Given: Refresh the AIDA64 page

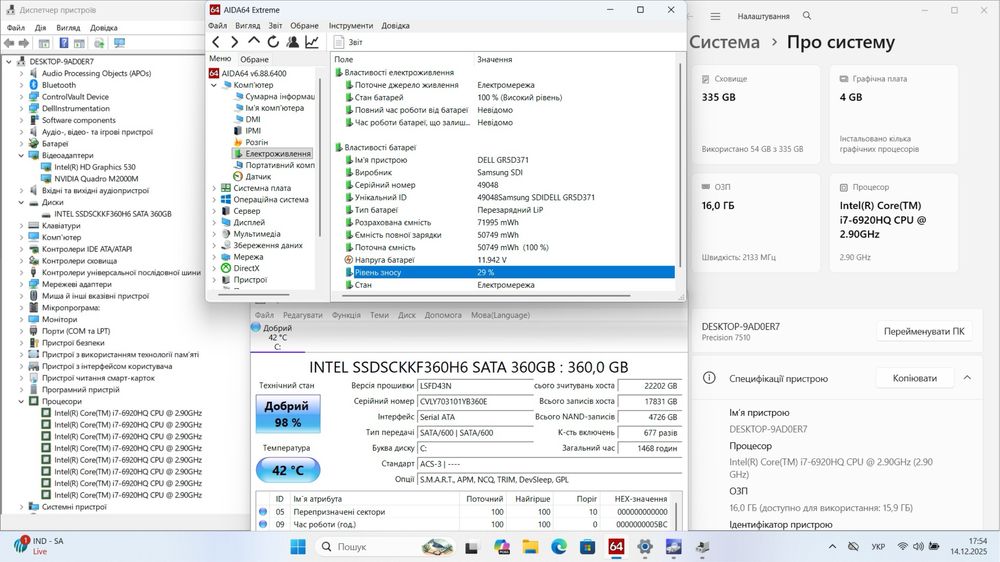Looking at the screenshot, I should click(x=273, y=42).
